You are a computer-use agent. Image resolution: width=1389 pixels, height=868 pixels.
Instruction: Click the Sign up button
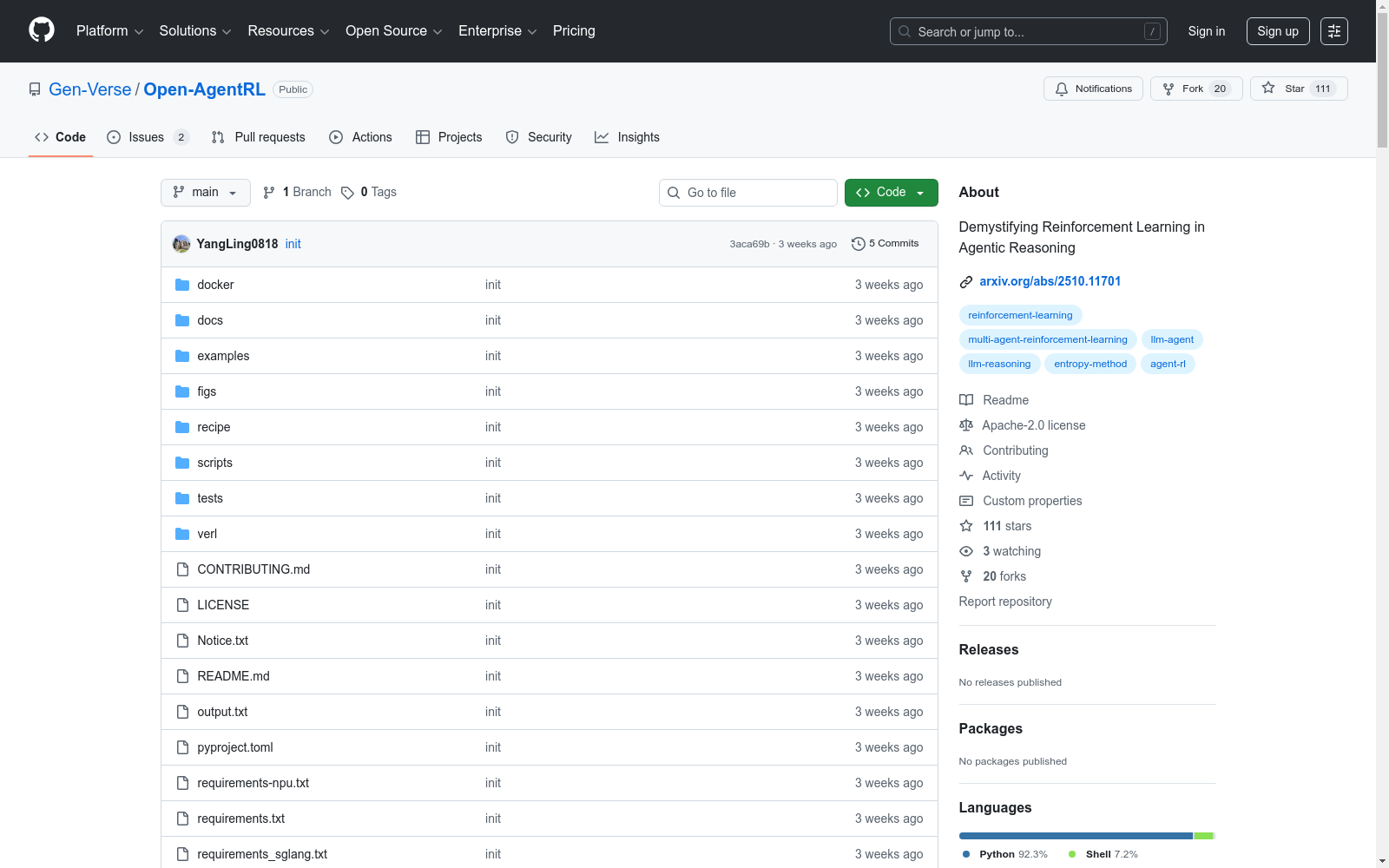[x=1278, y=31]
